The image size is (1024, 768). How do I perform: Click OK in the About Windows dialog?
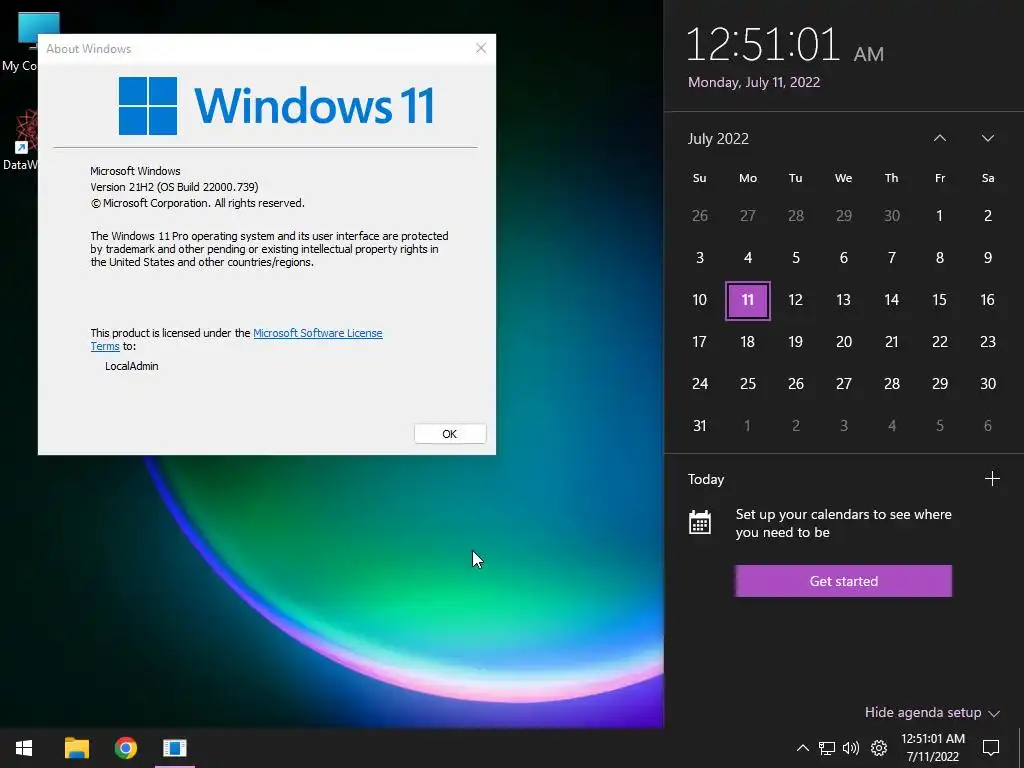450,434
